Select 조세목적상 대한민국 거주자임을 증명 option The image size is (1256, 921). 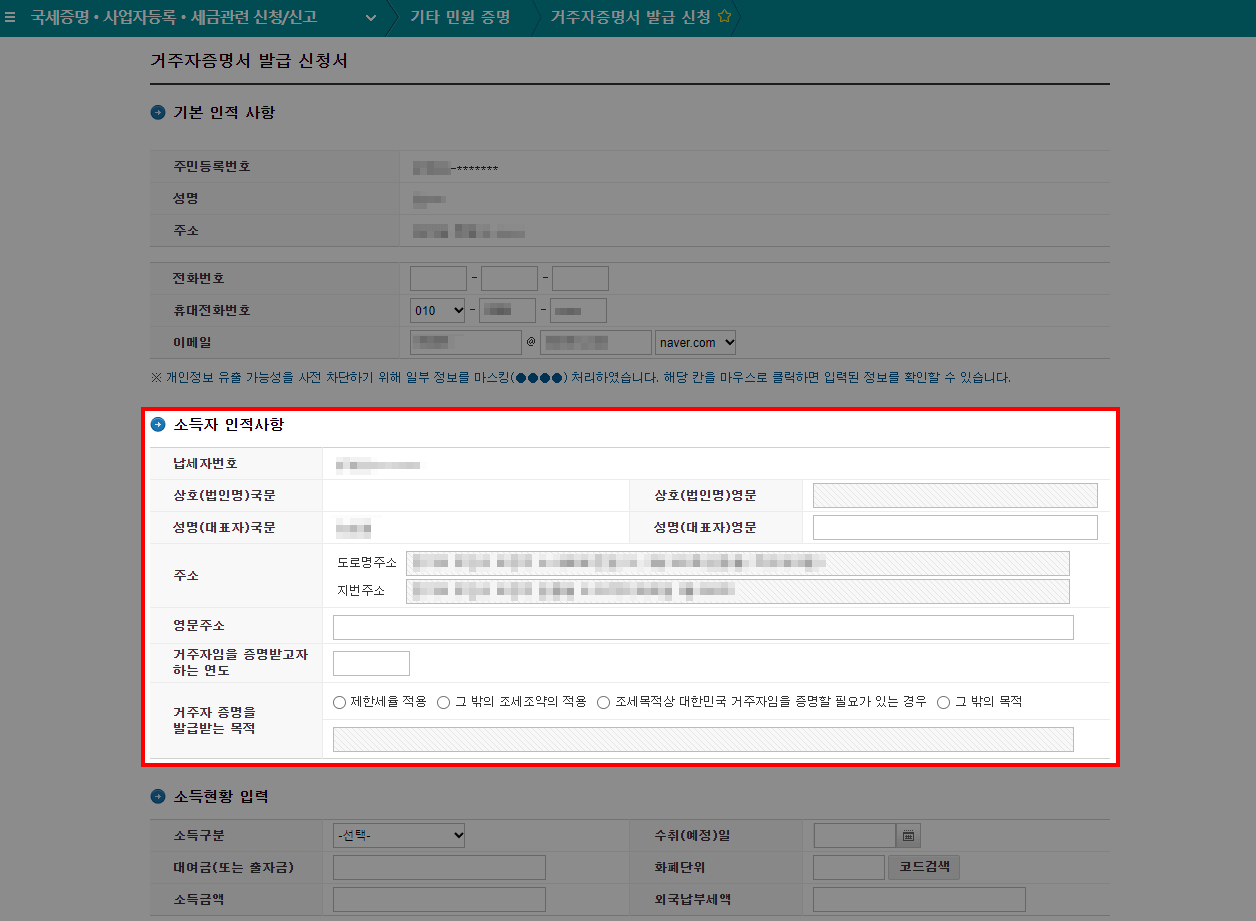(x=602, y=701)
